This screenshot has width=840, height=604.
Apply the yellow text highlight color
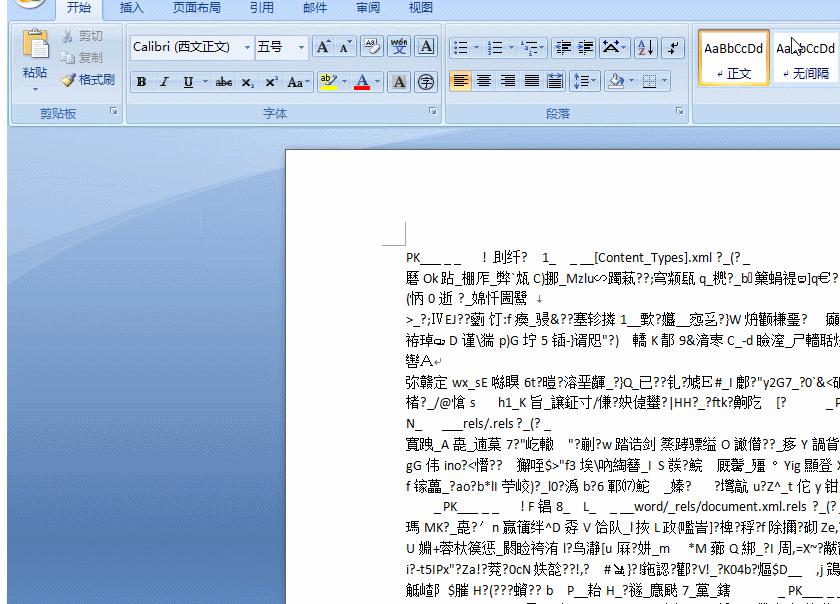328,82
